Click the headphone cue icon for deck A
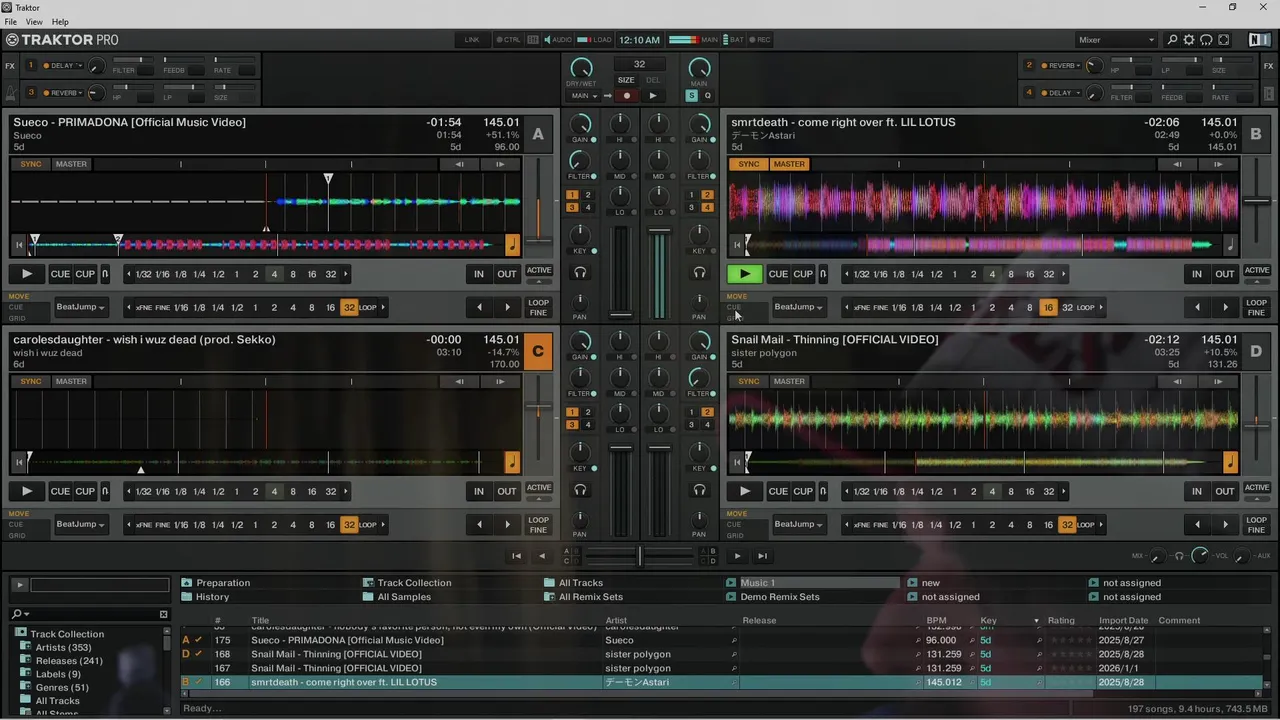This screenshot has width=1280, height=720. click(x=580, y=273)
